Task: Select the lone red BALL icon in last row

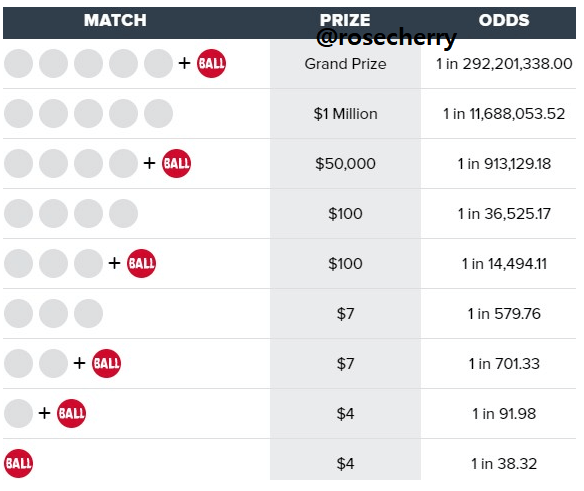Action: point(18,463)
